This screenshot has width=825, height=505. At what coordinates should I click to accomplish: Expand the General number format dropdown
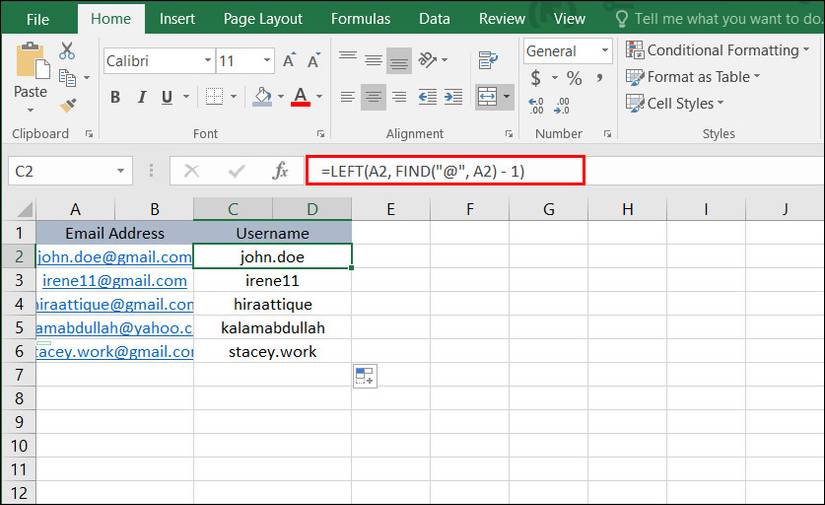click(605, 51)
